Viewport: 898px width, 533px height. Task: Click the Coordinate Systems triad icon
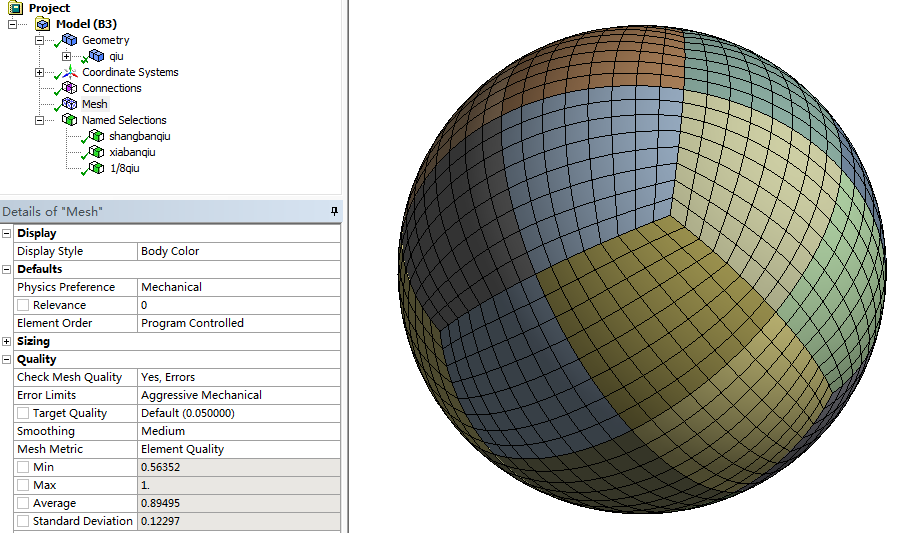(x=69, y=72)
